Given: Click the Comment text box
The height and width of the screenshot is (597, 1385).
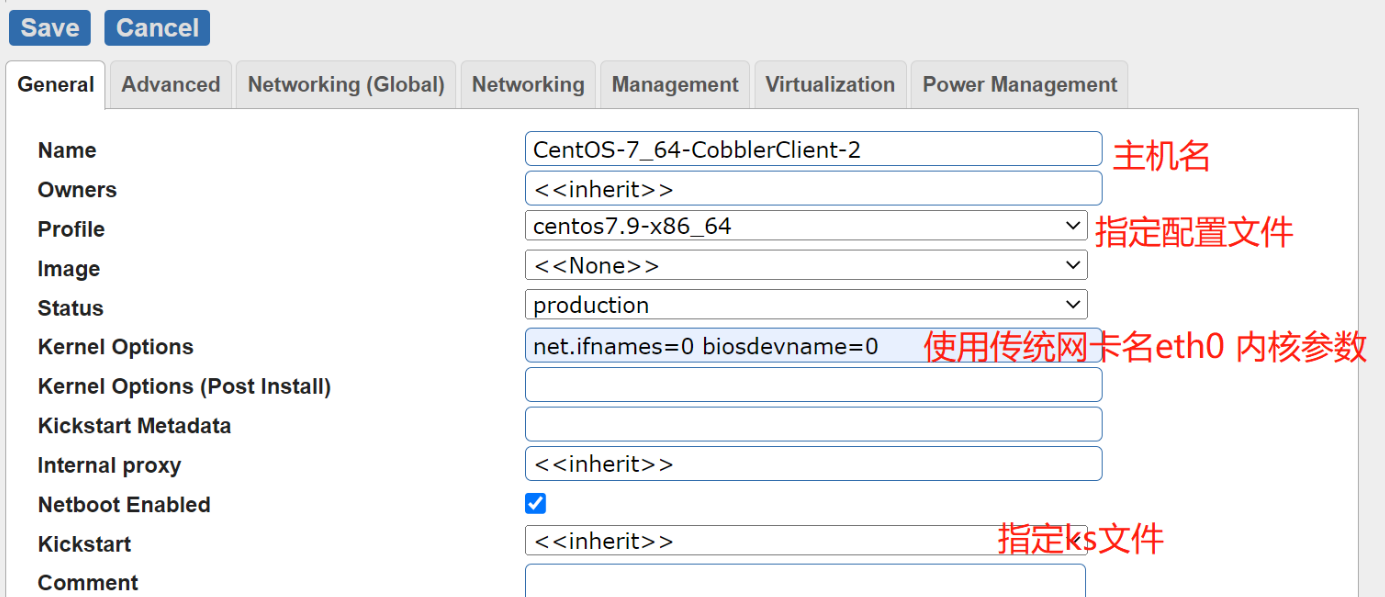Looking at the screenshot, I should click(x=805, y=582).
